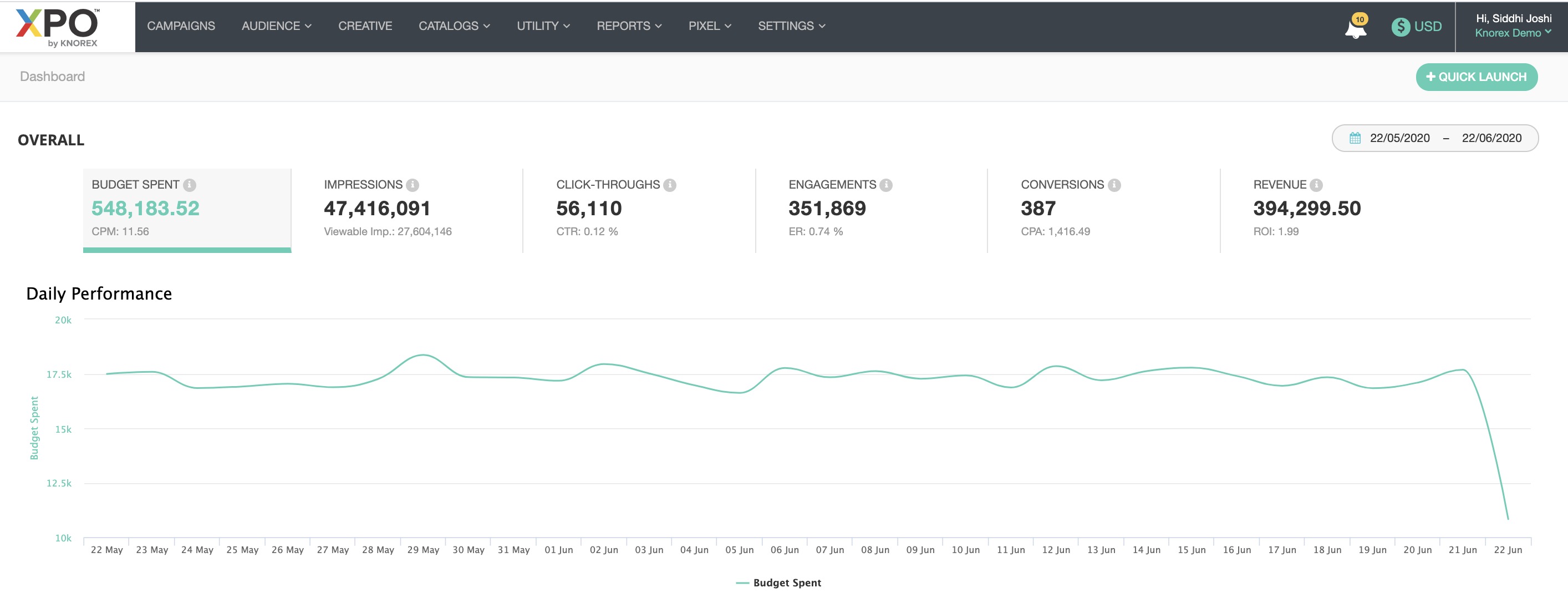Click the Engagements info icon
Viewport: 1568px width, 608px height.
point(886,185)
